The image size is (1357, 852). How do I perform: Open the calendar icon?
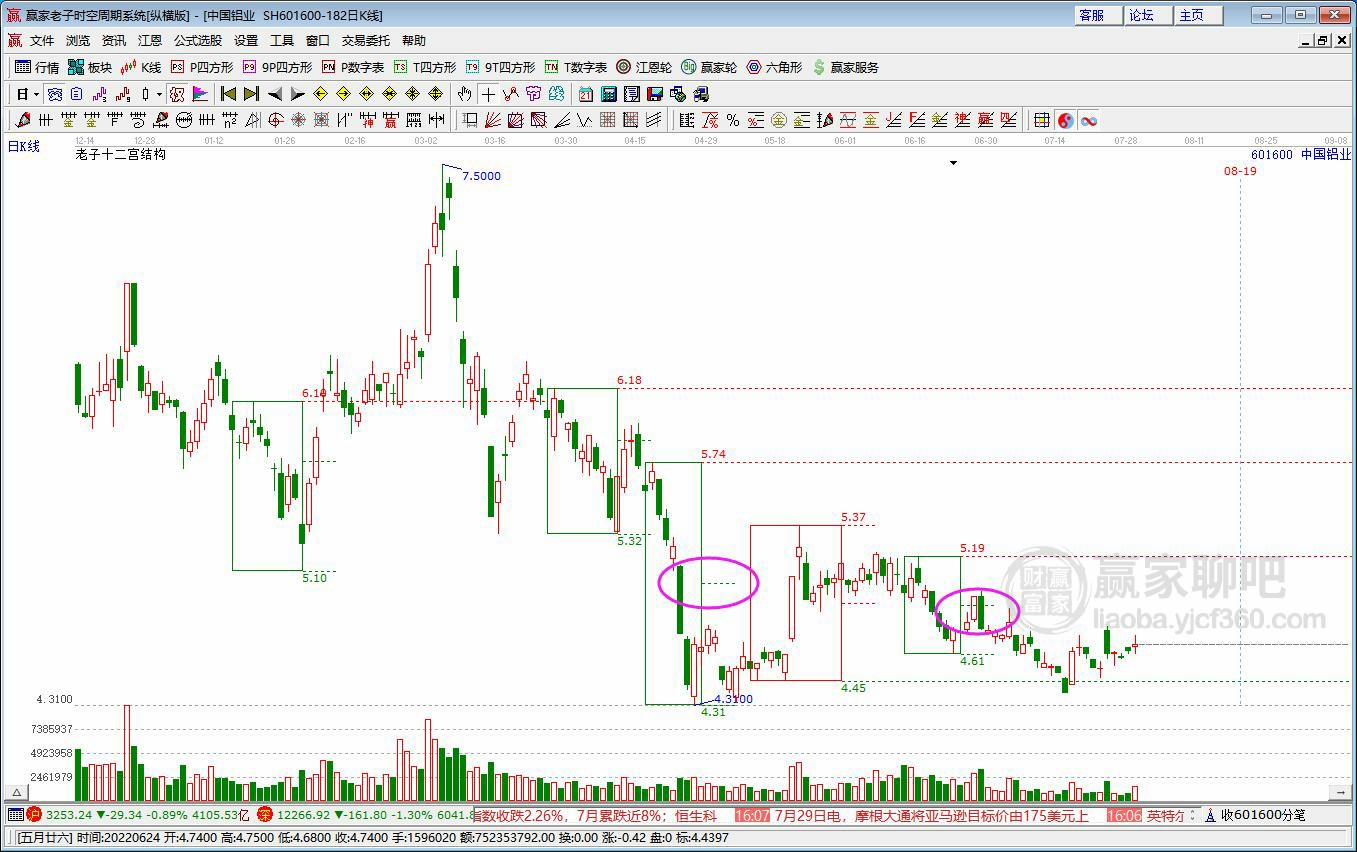(586, 94)
